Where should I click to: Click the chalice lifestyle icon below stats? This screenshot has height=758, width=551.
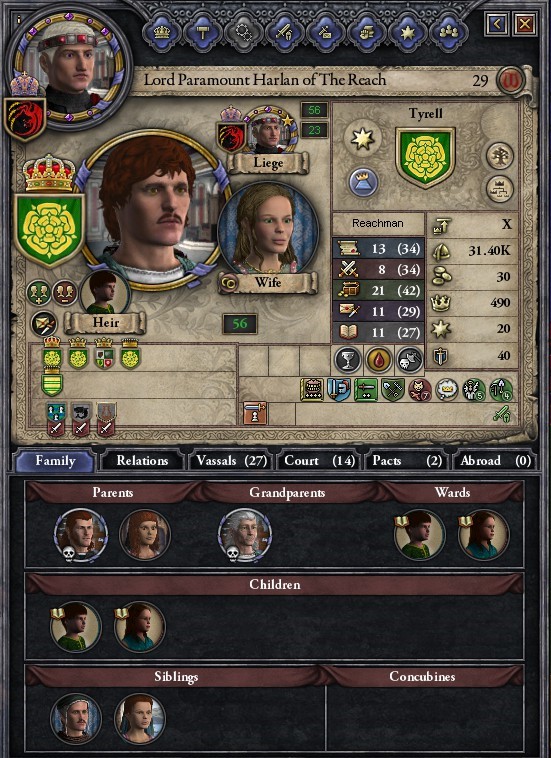coord(348,360)
